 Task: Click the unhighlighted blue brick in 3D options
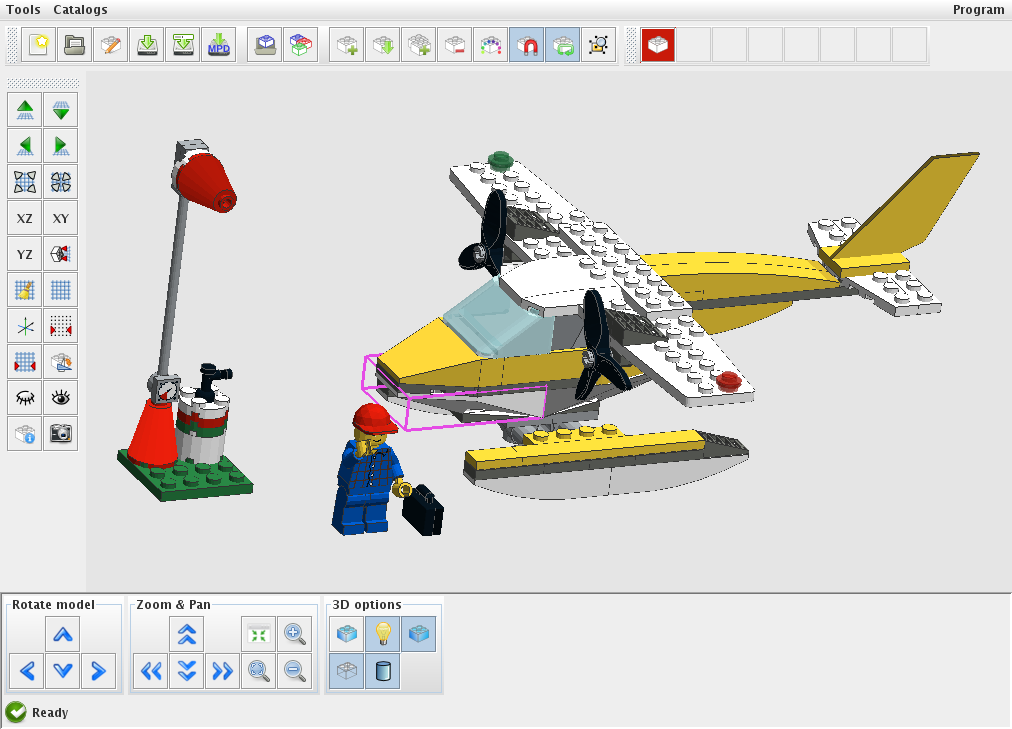pos(347,635)
